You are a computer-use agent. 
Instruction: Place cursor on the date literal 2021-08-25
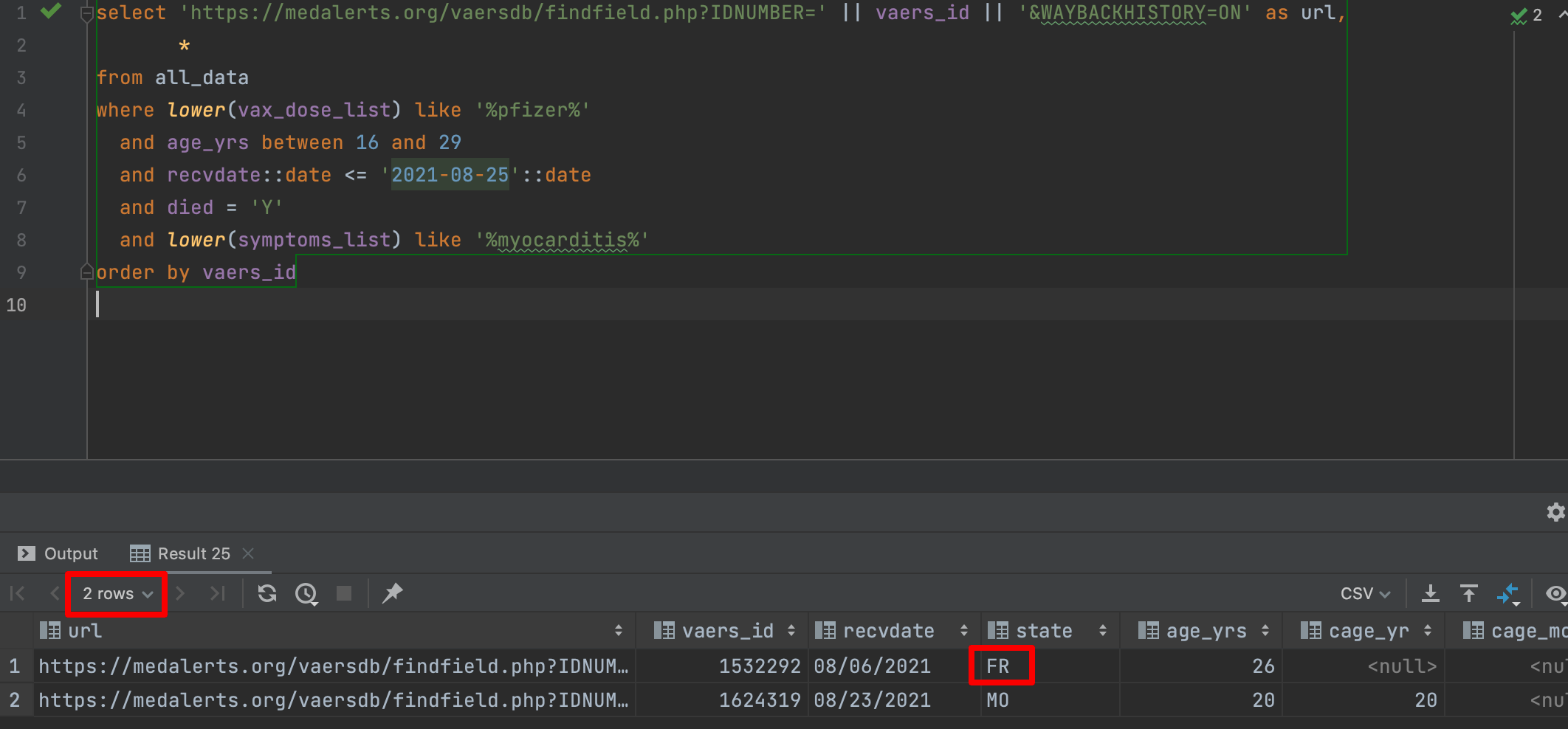pyautogui.click(x=450, y=175)
